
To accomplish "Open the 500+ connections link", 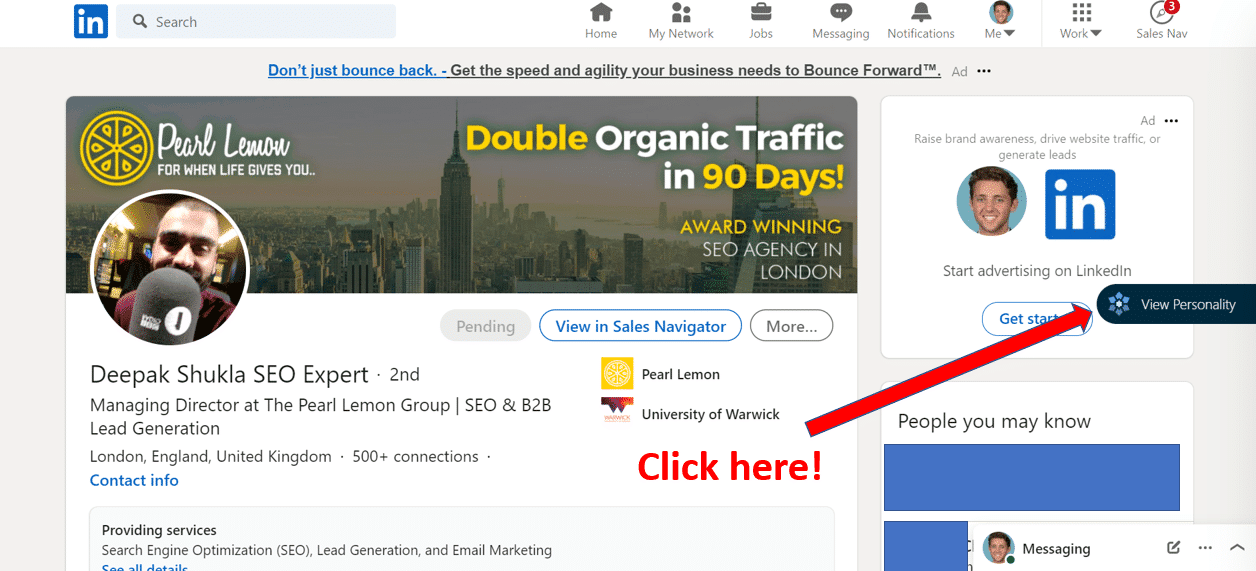I will pos(415,456).
